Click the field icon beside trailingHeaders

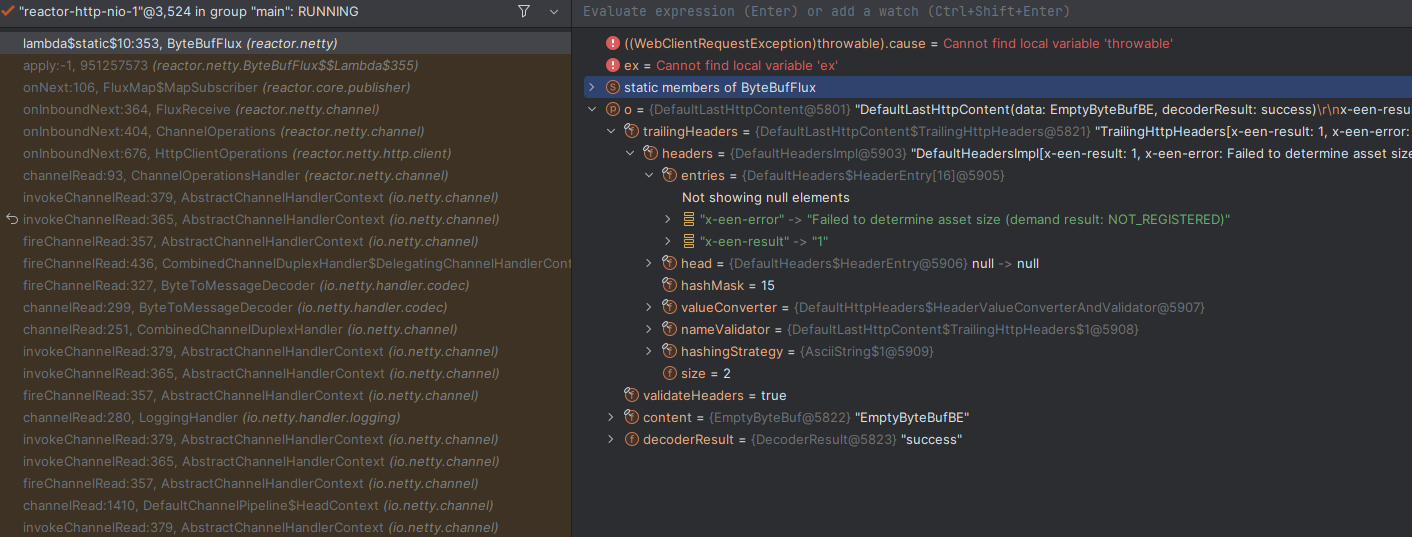click(x=631, y=132)
